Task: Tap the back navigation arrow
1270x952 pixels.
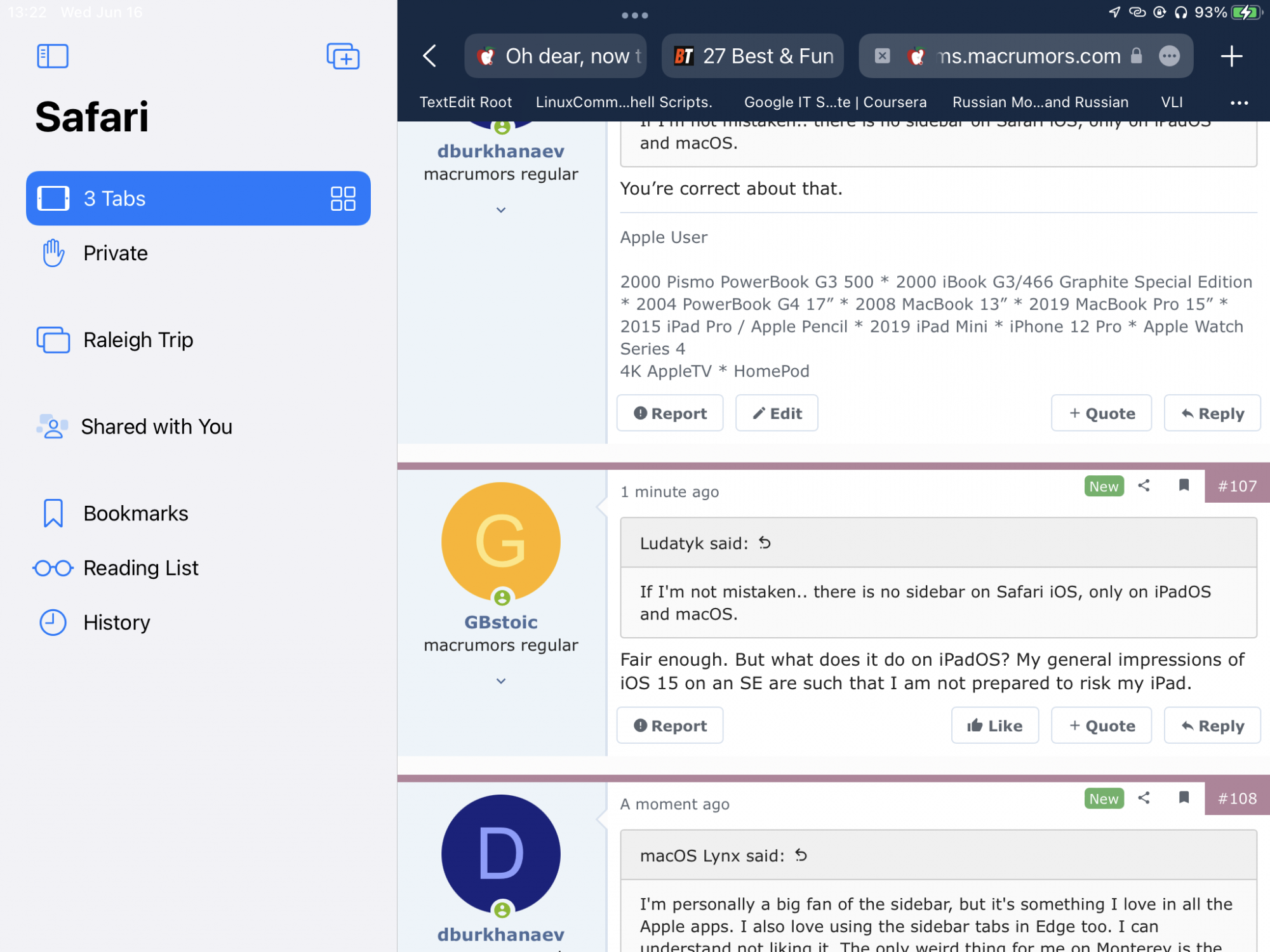Action: (431, 56)
